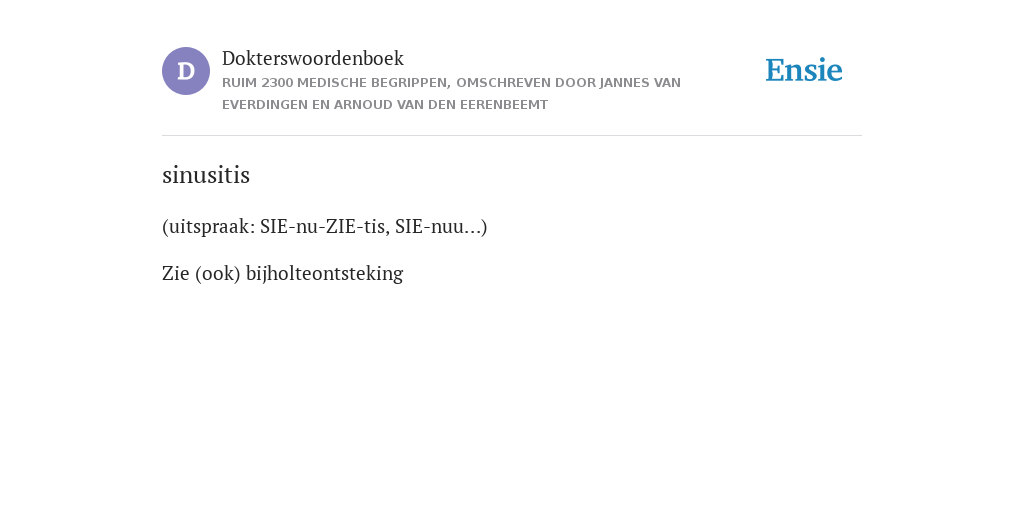
Task: Open the Dokterswoordenboek title
Action: 313,58
